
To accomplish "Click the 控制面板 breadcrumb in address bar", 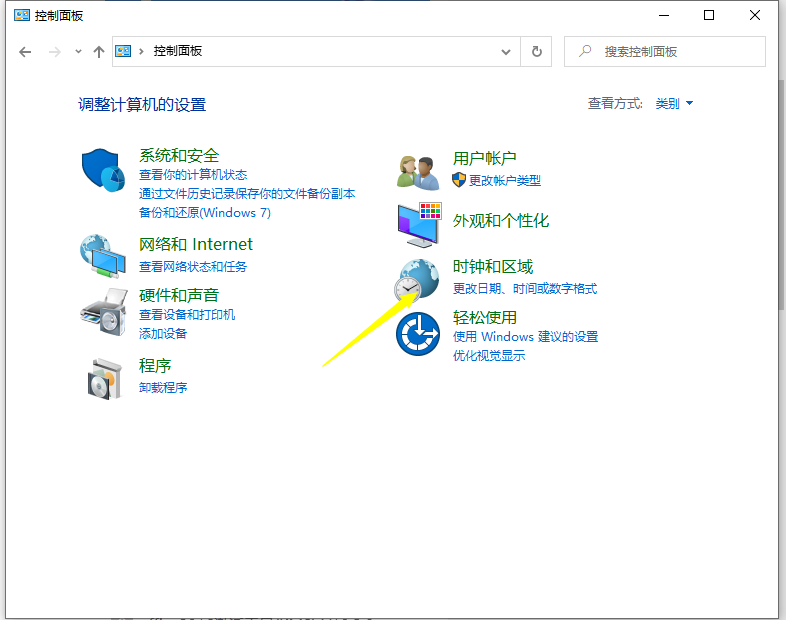I will (x=178, y=51).
